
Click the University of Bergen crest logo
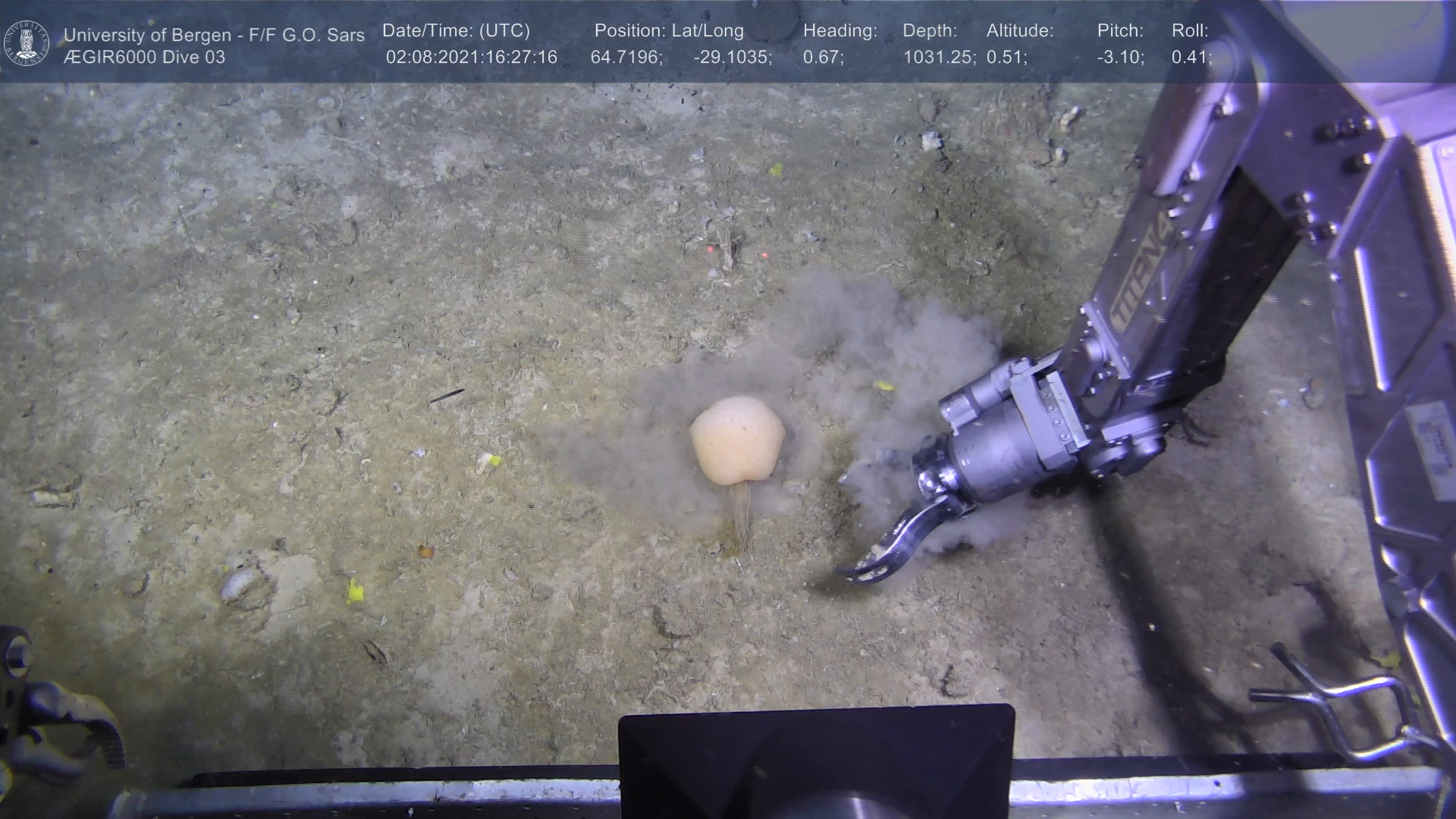(27, 43)
